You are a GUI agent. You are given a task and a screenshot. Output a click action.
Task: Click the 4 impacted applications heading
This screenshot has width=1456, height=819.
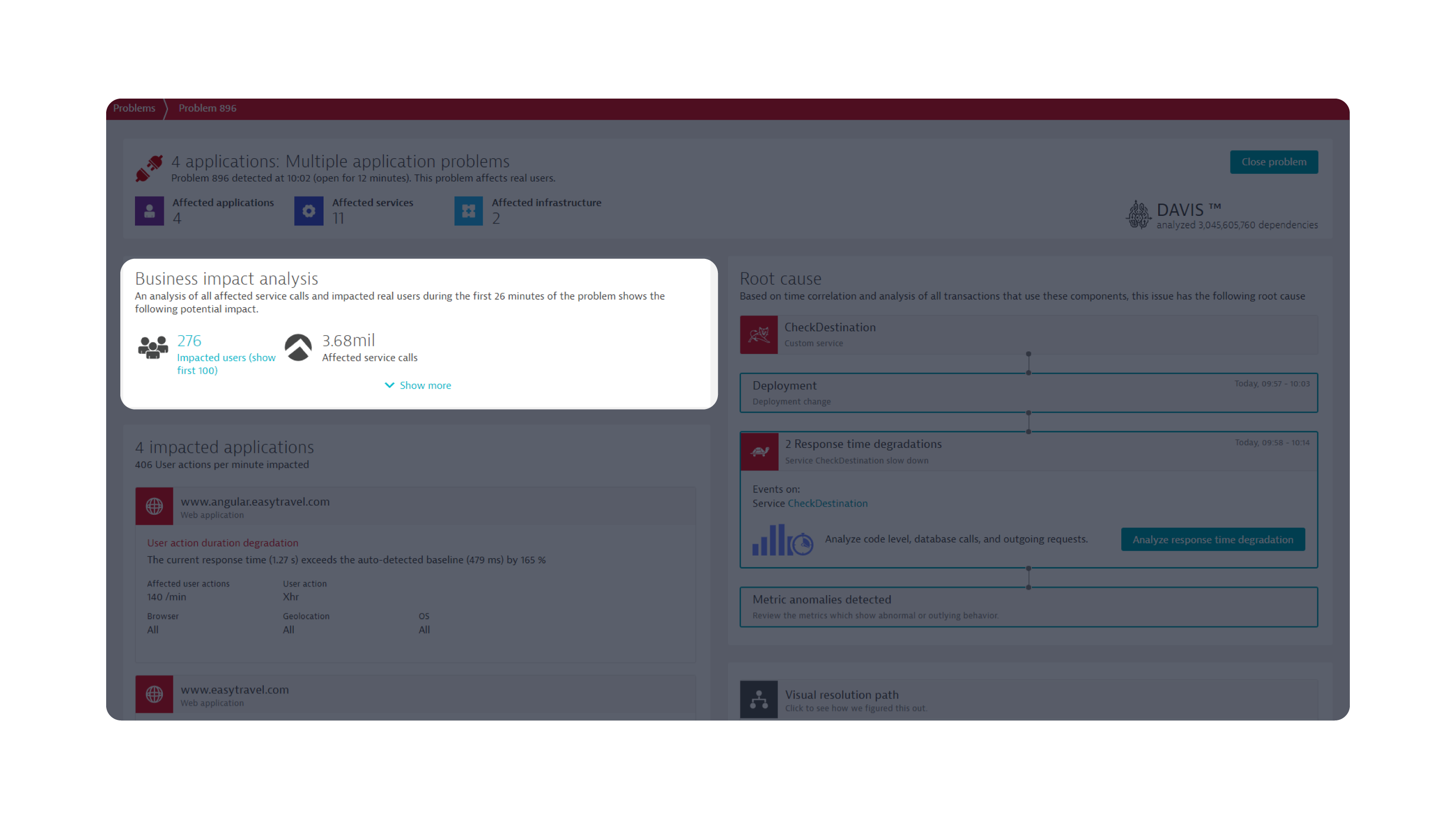[x=224, y=446]
